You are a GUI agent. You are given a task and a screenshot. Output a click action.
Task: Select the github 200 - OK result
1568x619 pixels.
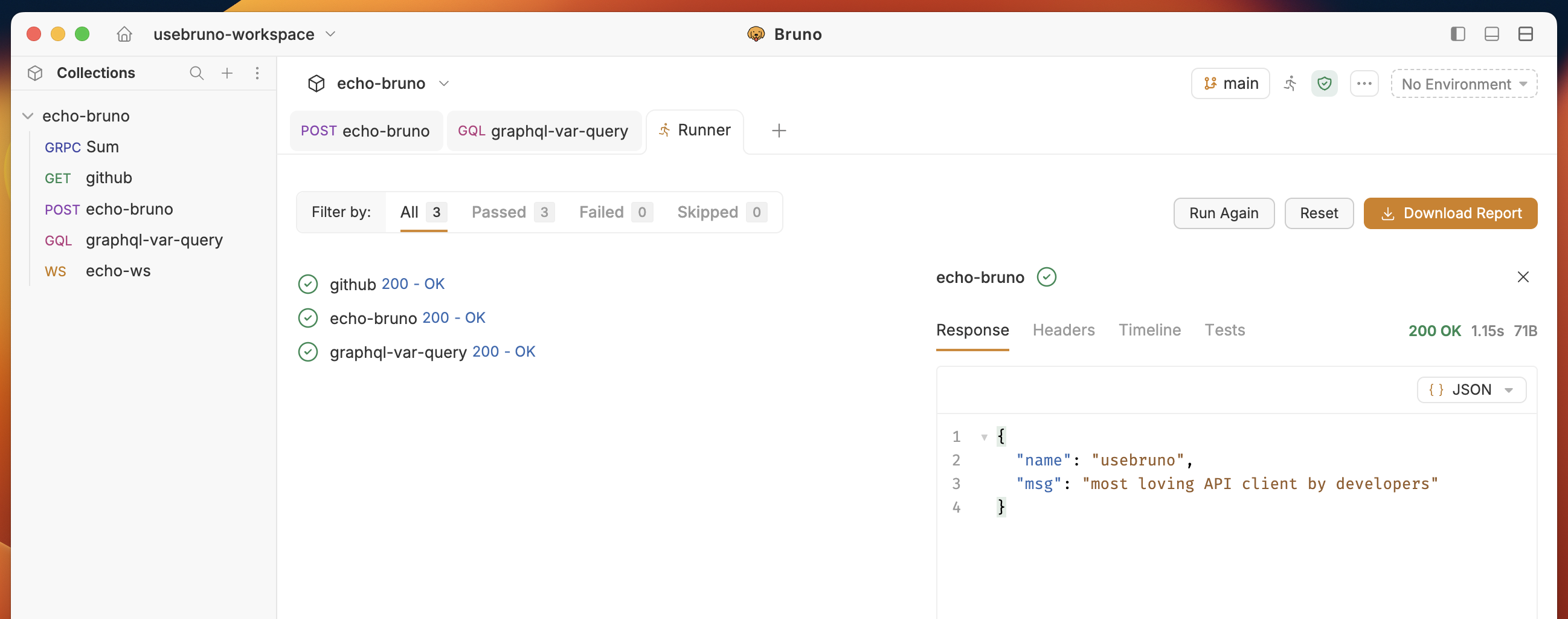(x=387, y=284)
